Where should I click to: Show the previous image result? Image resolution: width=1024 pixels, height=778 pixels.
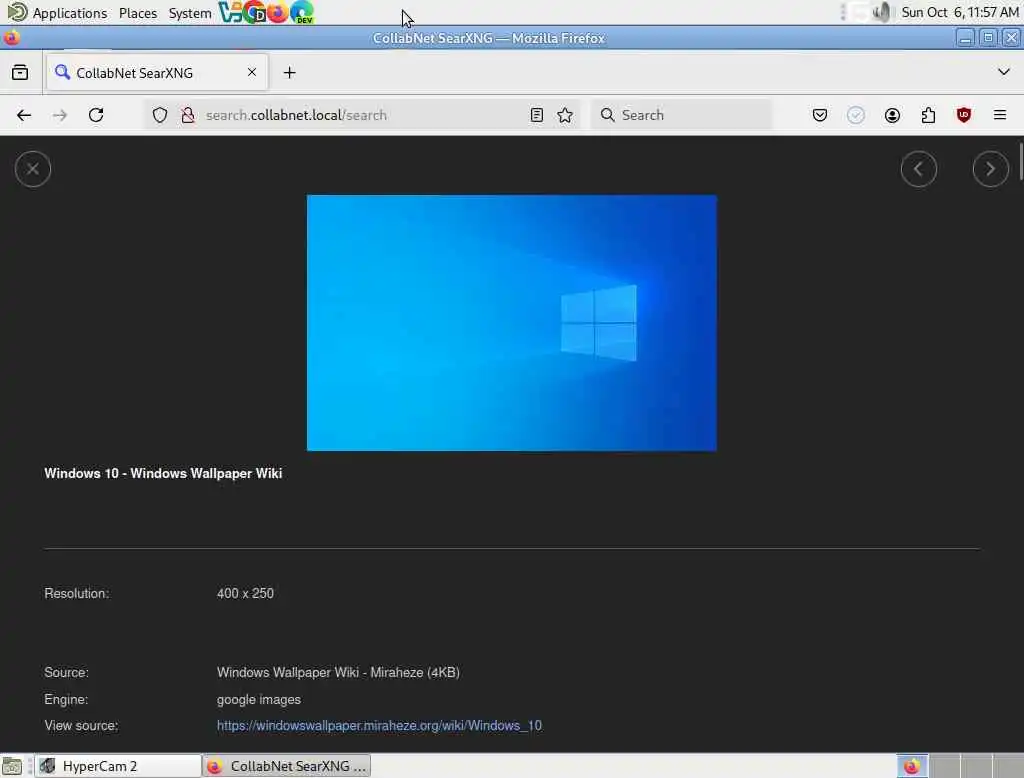918,169
